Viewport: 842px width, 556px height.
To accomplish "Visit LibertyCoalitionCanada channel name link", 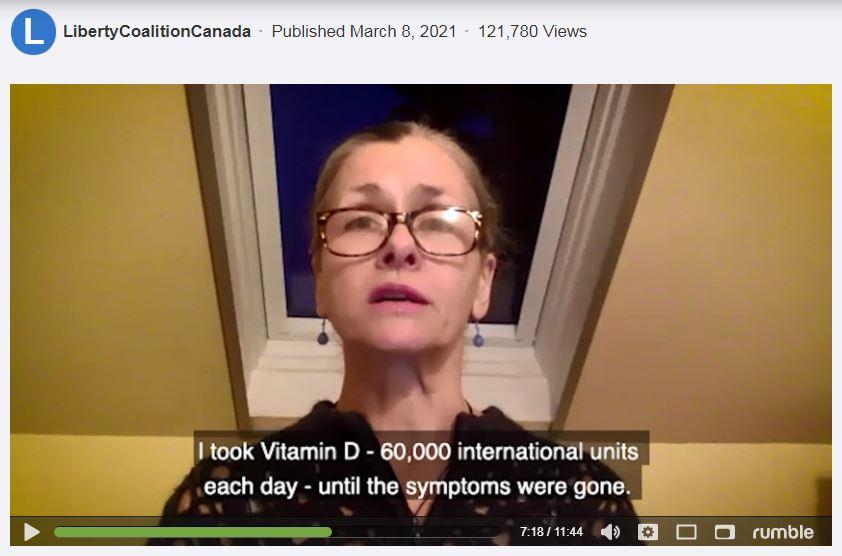I will coord(157,31).
